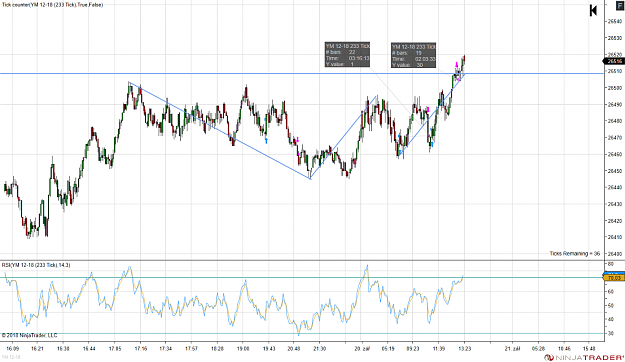Click the 26400 price axis label
This screenshot has width=625, height=362.
click(x=614, y=254)
